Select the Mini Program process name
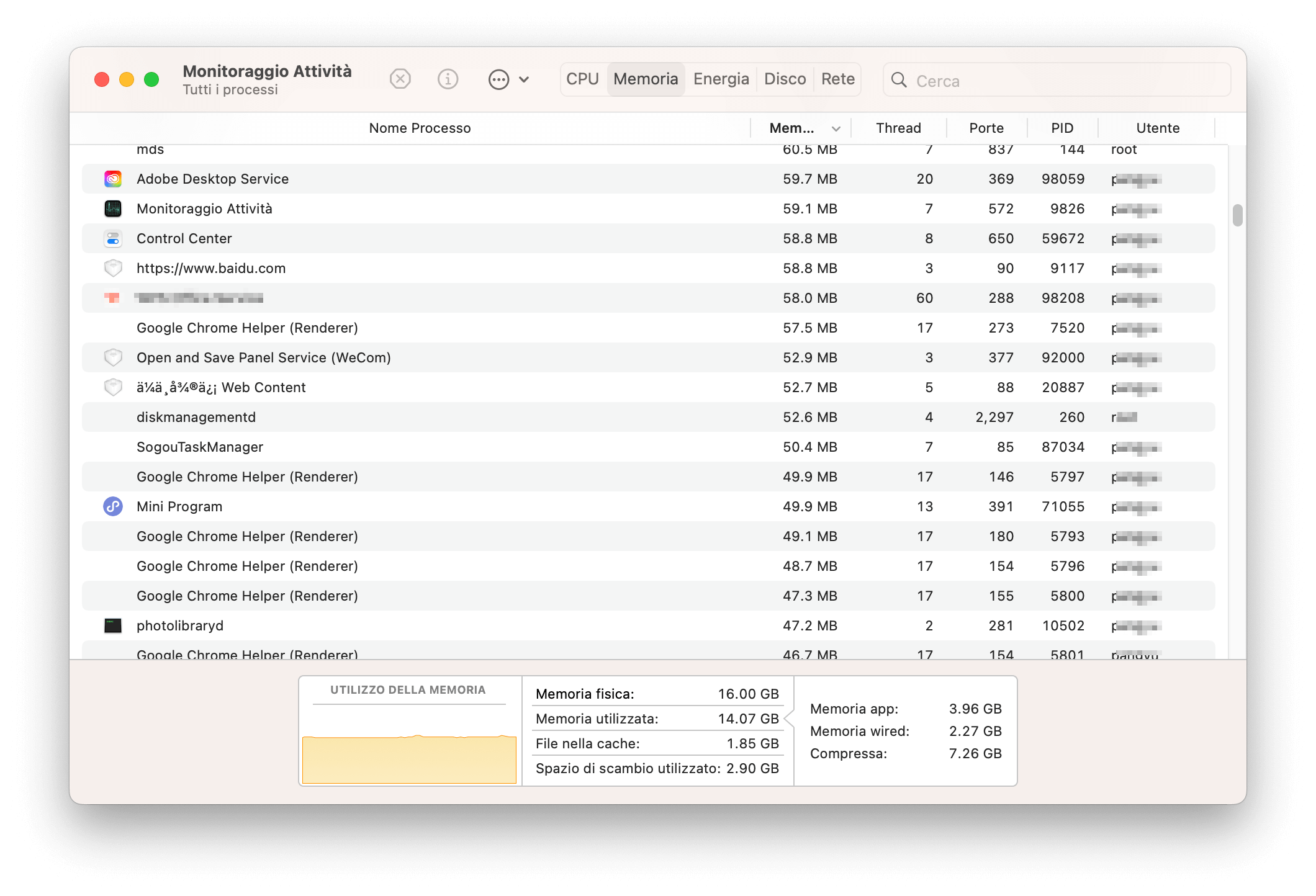The width and height of the screenshot is (1316, 896). pos(179,506)
